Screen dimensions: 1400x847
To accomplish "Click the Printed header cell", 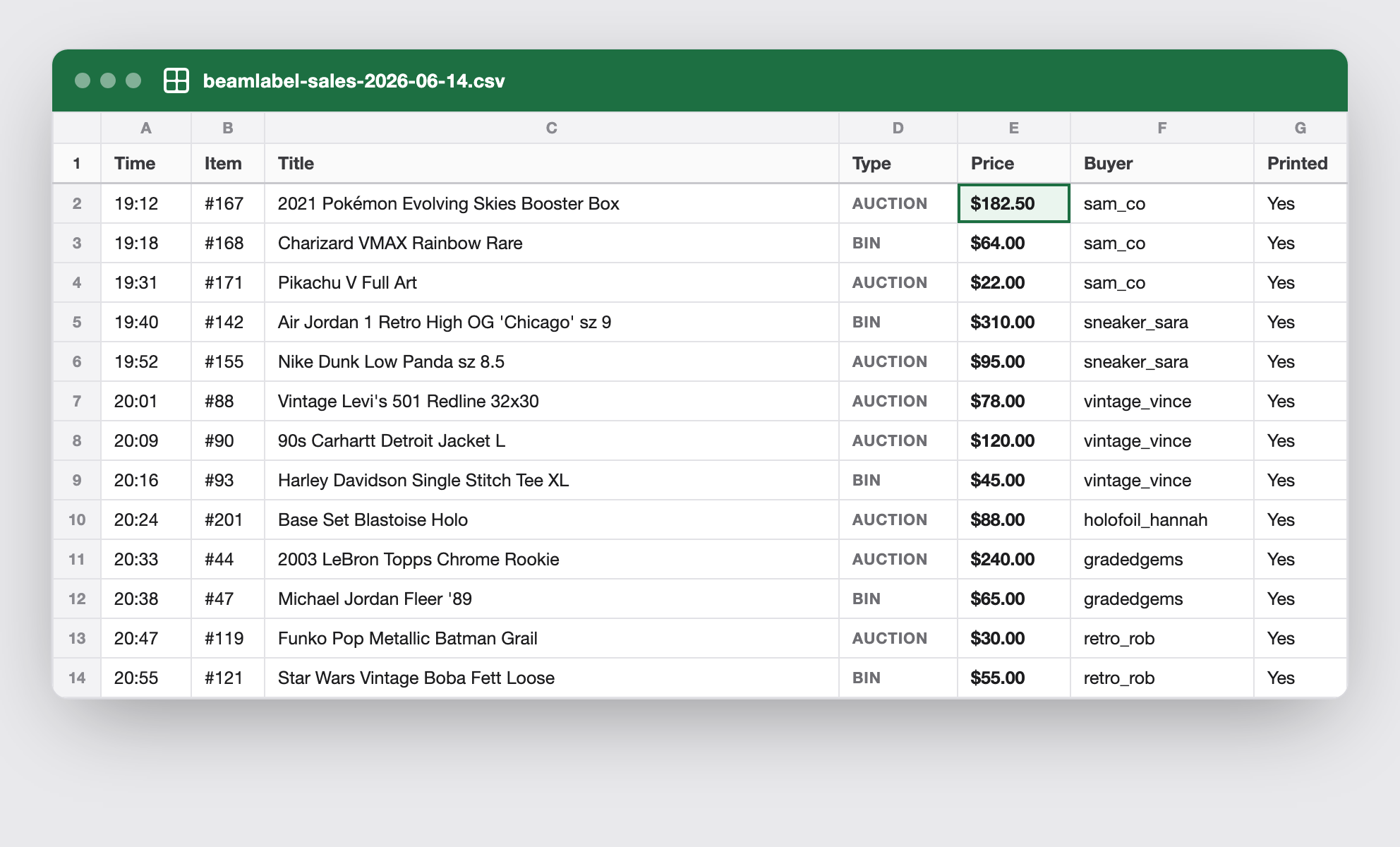I will [1301, 164].
